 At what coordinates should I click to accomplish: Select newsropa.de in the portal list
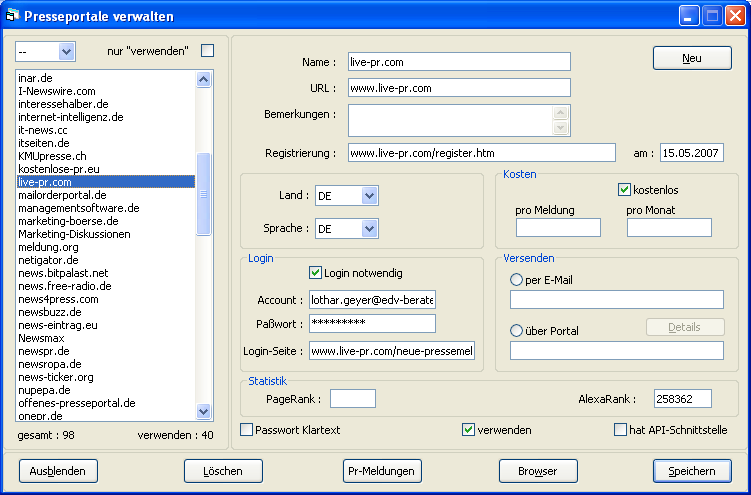click(49, 364)
